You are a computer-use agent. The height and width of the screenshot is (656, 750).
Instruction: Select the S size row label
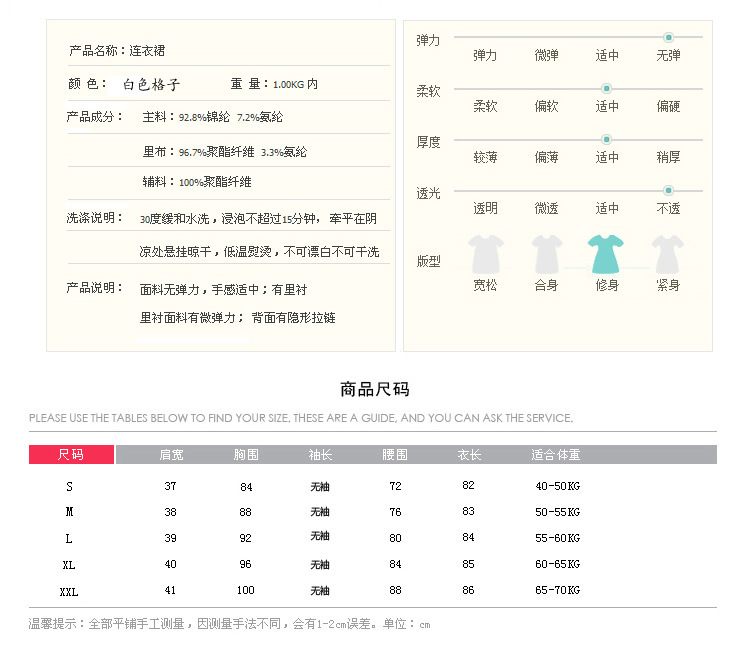pyautogui.click(x=69, y=487)
